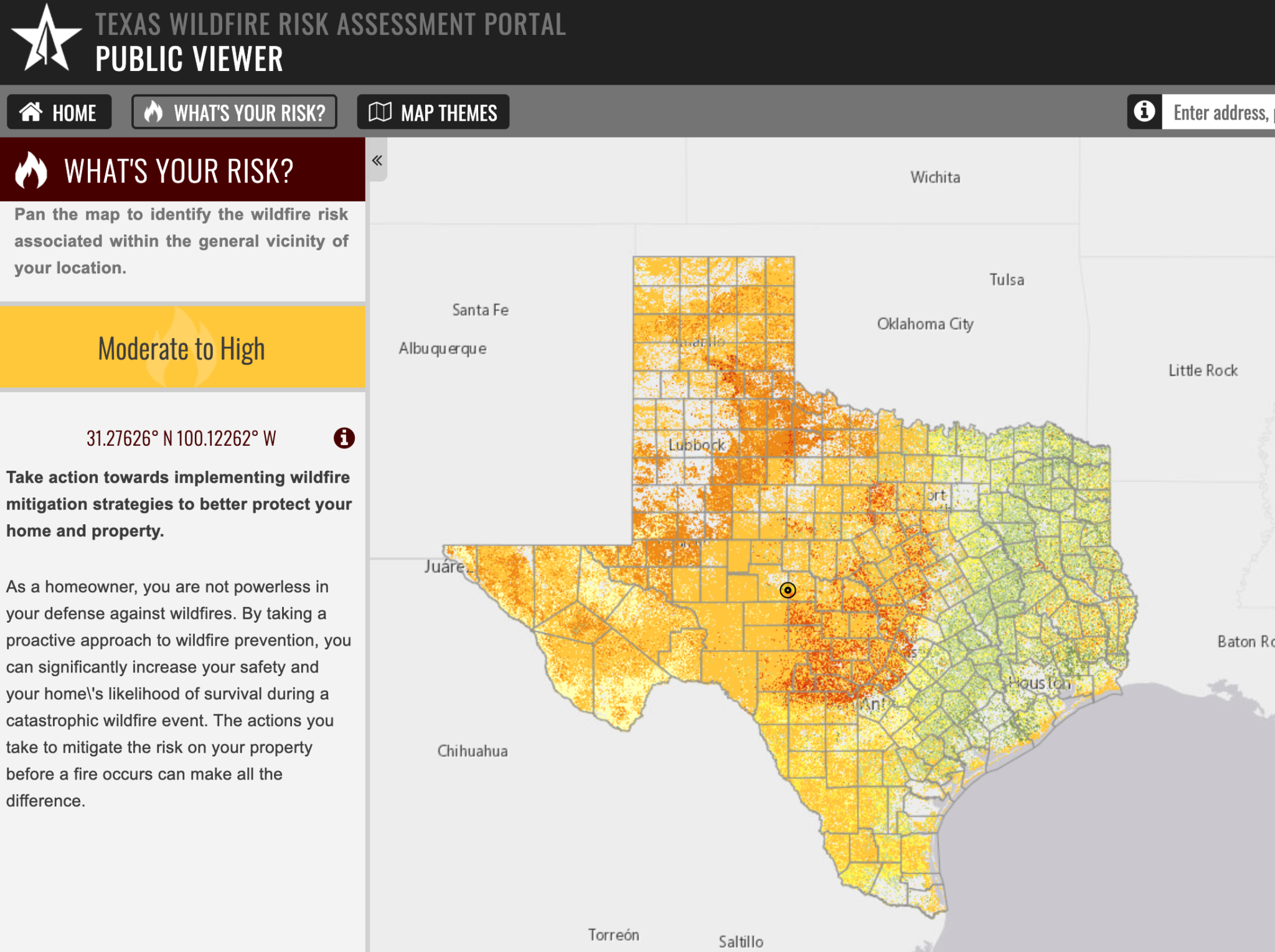Viewport: 1275px width, 952px height.
Task: Click the folded map icon beside Map Themes
Action: (381, 112)
